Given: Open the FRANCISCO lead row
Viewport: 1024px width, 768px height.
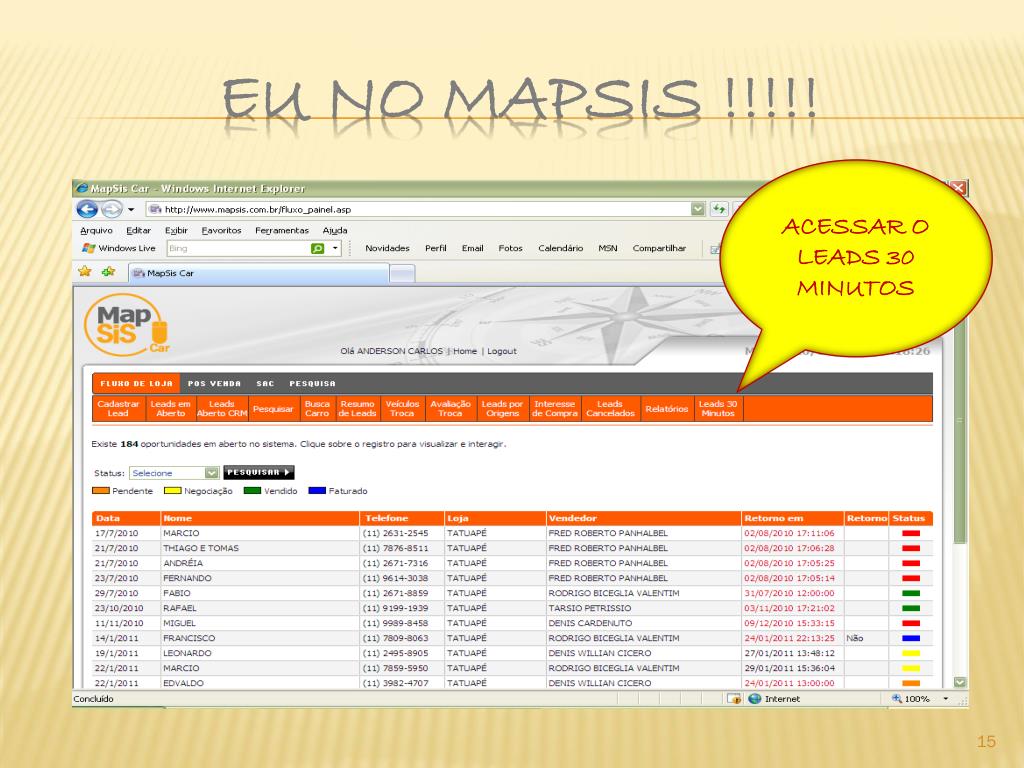Looking at the screenshot, I should tap(513, 638).
